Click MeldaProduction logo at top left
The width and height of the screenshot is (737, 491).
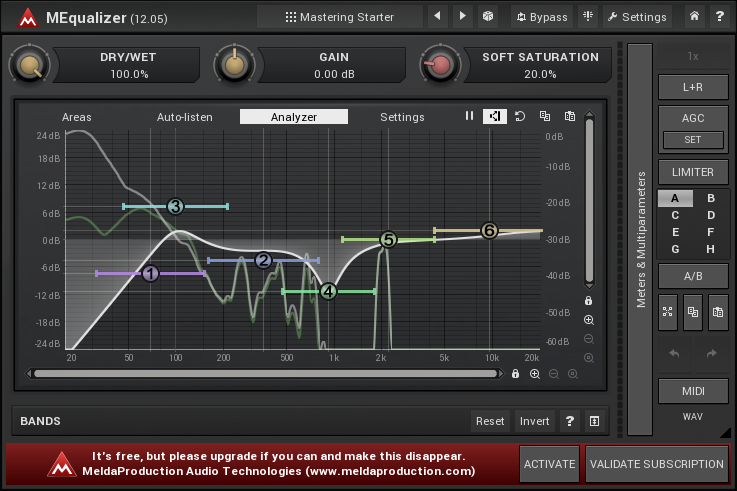28,18
